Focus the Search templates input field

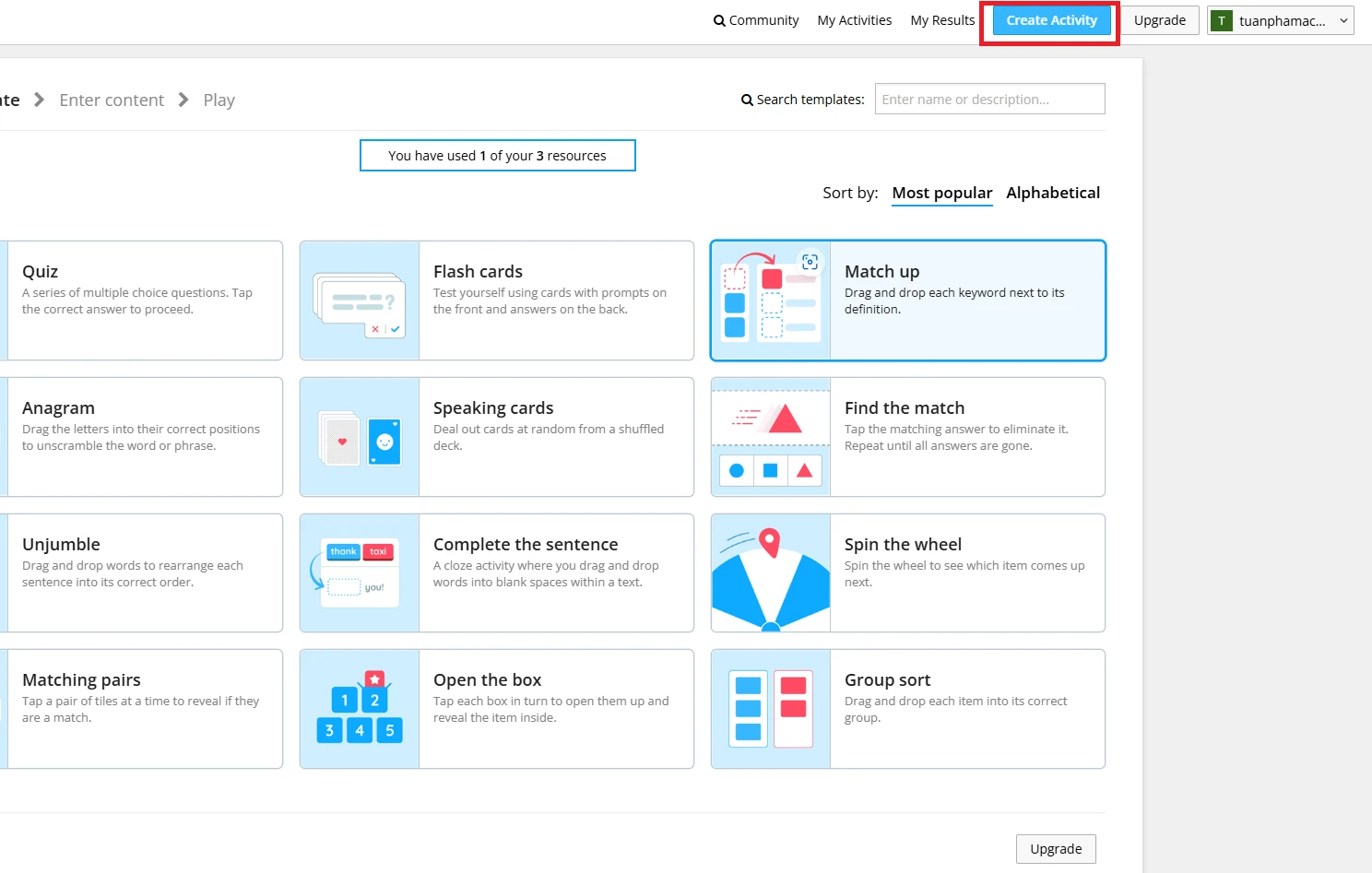(x=989, y=100)
